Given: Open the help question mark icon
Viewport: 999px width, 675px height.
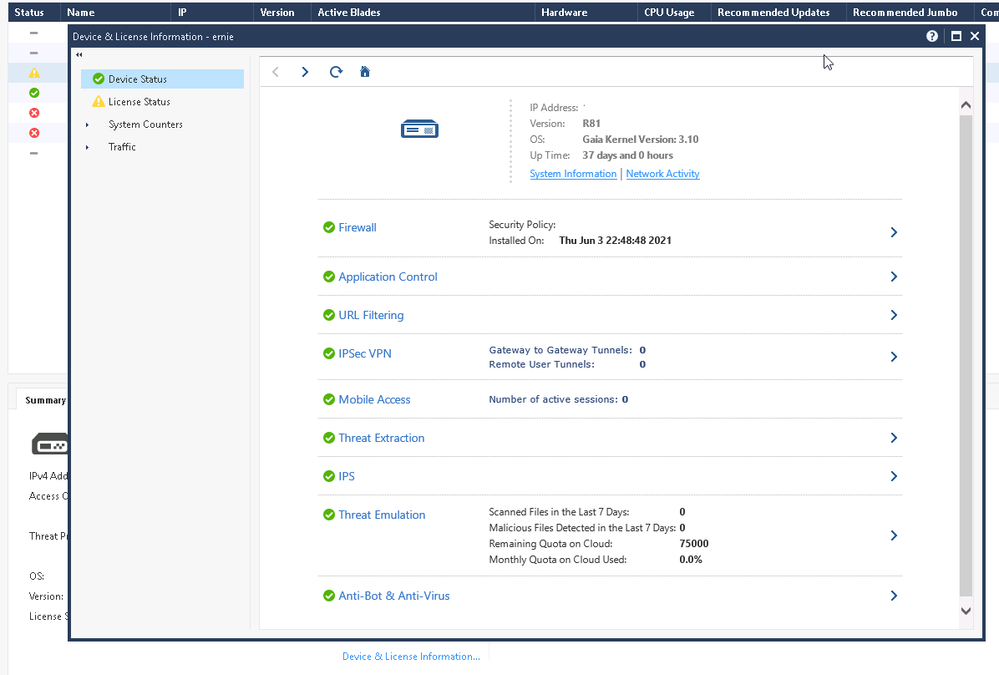Looking at the screenshot, I should 932,36.
